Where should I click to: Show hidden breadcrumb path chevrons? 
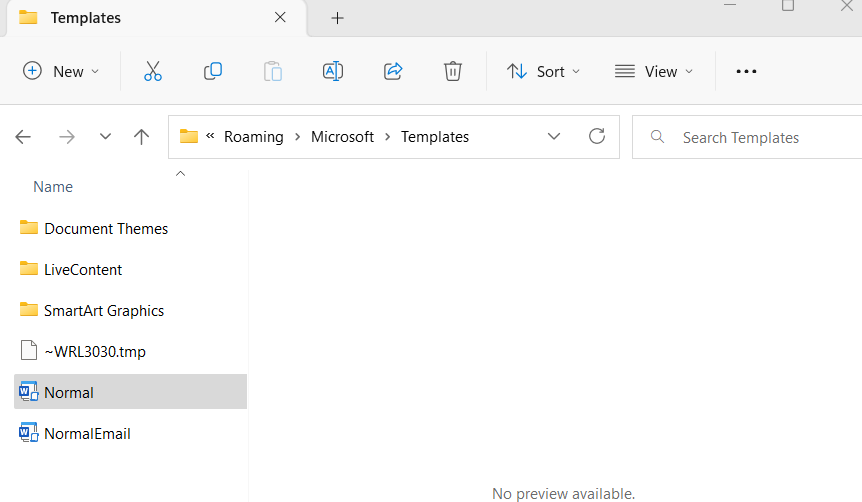point(210,136)
